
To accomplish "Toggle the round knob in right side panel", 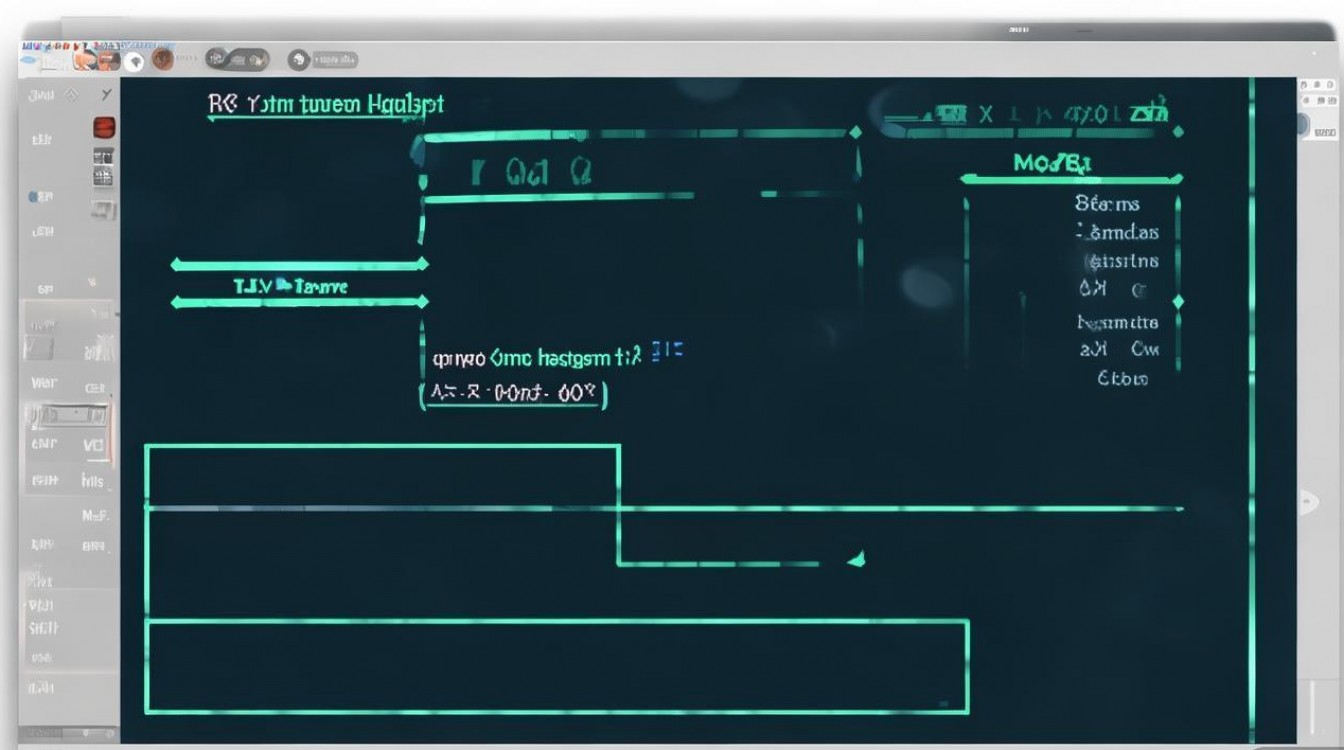I will click(1302, 125).
